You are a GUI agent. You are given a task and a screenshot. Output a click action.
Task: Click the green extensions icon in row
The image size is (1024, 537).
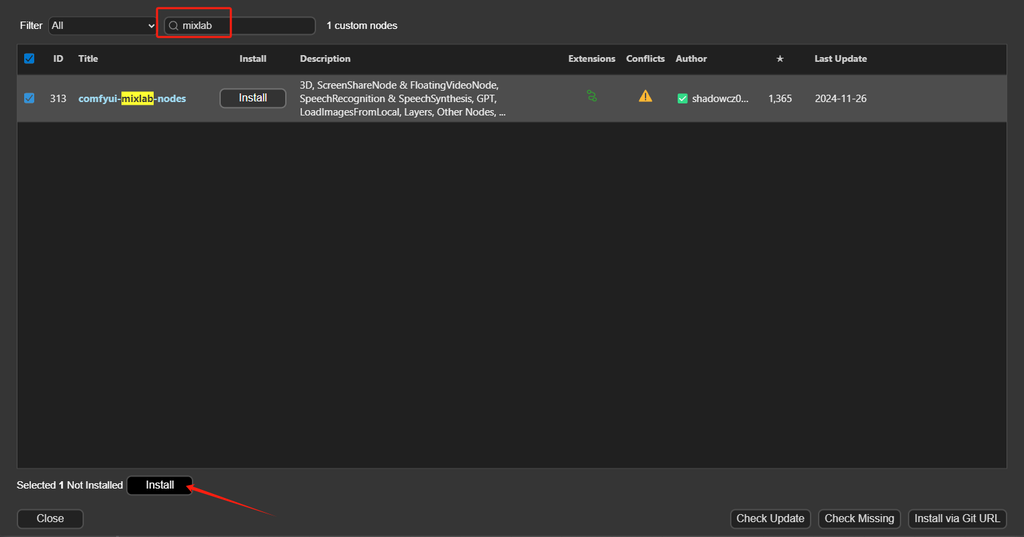[x=592, y=96]
